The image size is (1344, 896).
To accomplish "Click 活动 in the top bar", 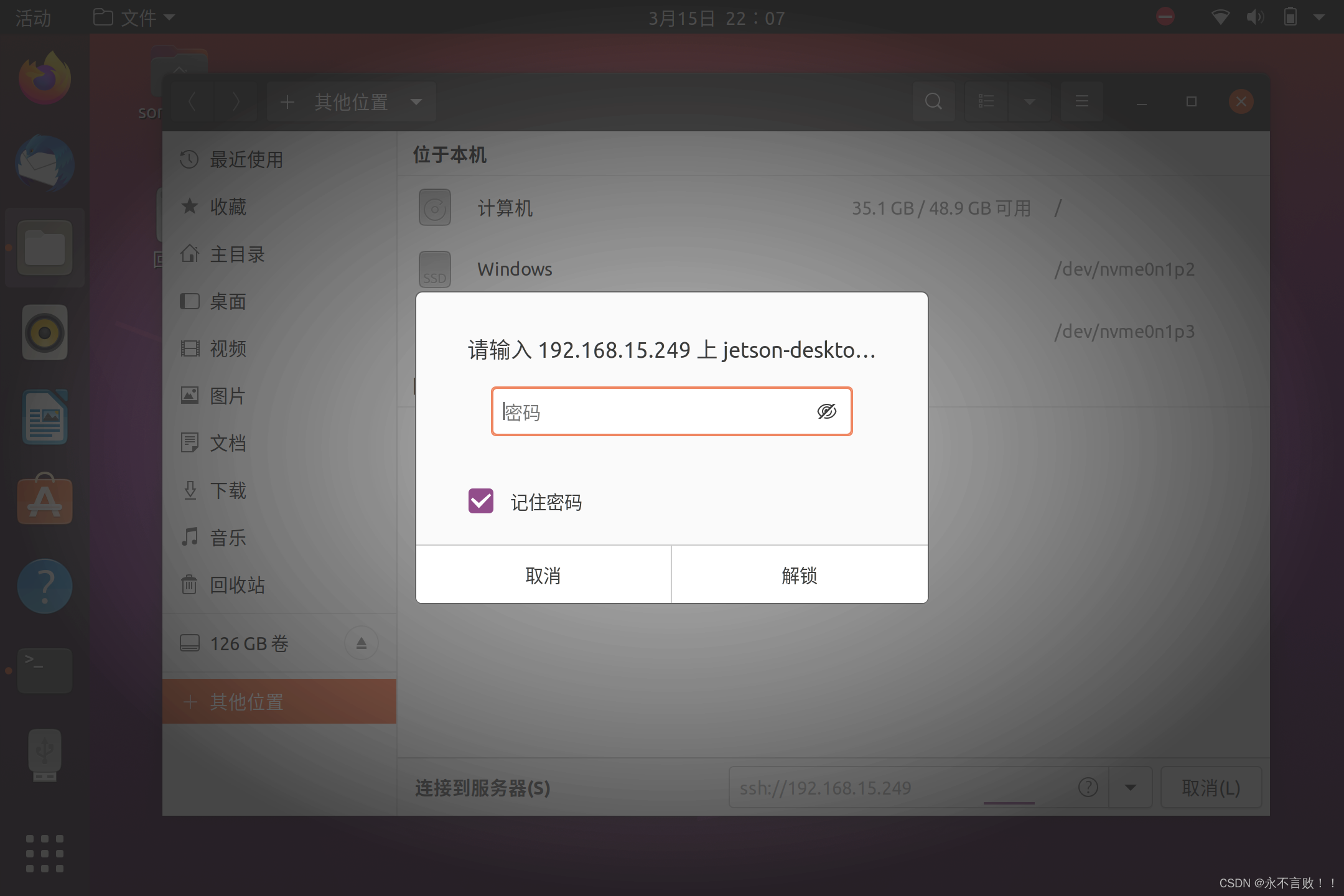I will click(33, 17).
